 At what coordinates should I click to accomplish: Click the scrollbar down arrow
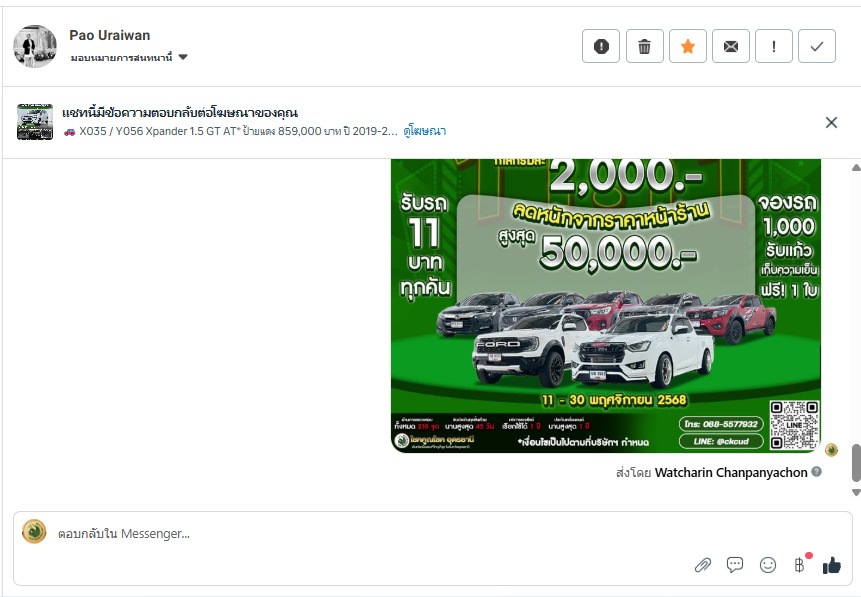click(x=856, y=493)
